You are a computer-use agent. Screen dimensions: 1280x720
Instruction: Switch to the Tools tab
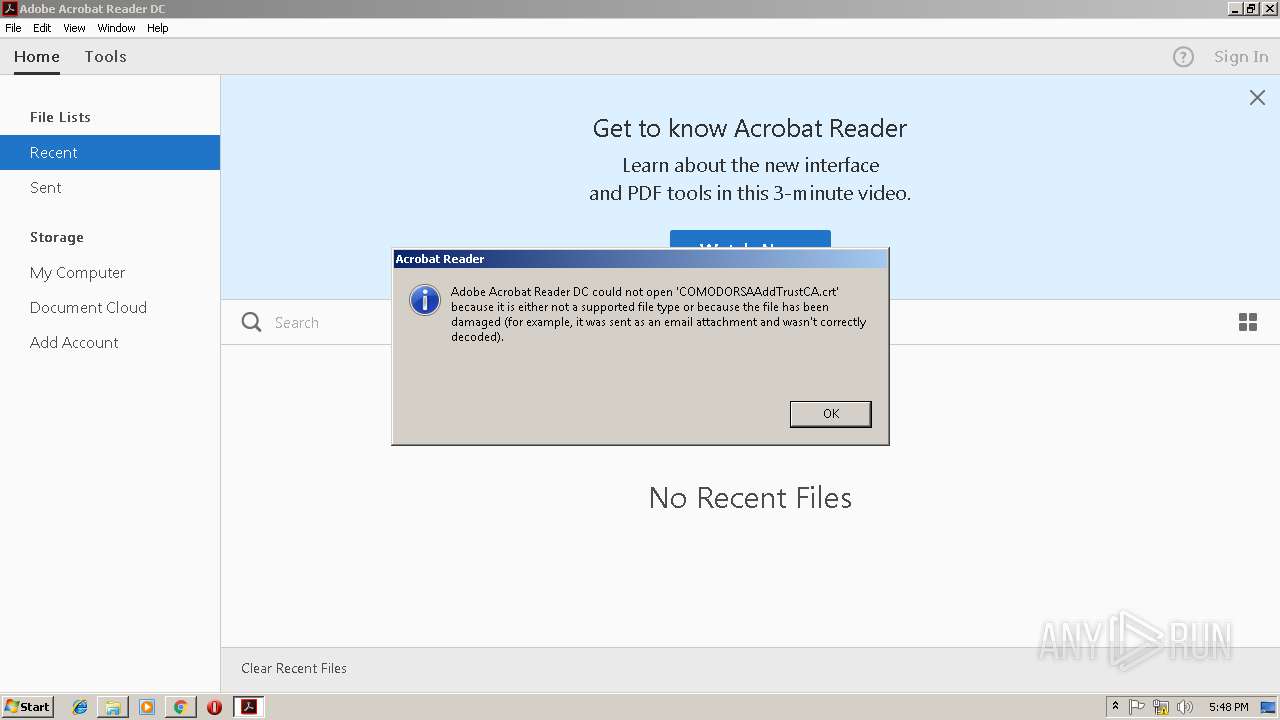pos(105,57)
